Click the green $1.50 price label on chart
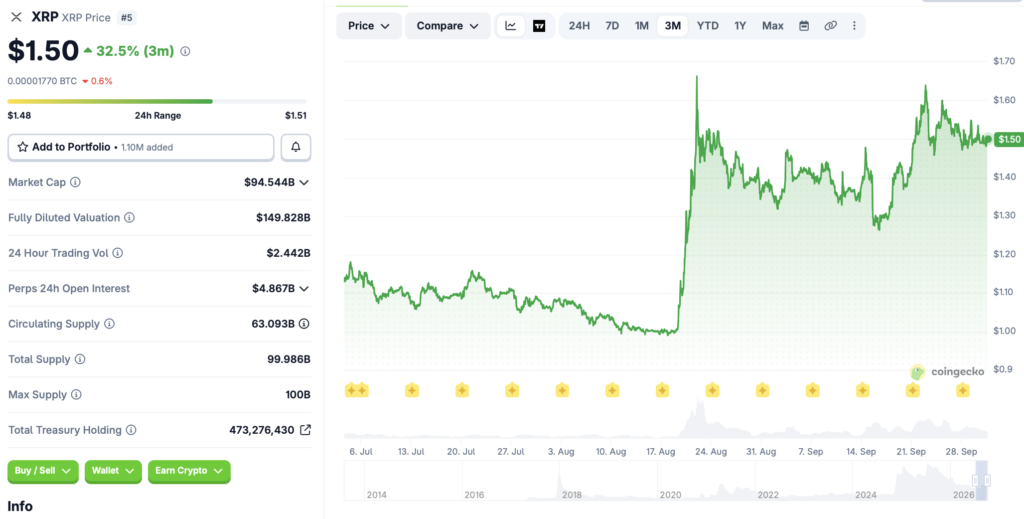The height and width of the screenshot is (519, 1024). point(1008,139)
